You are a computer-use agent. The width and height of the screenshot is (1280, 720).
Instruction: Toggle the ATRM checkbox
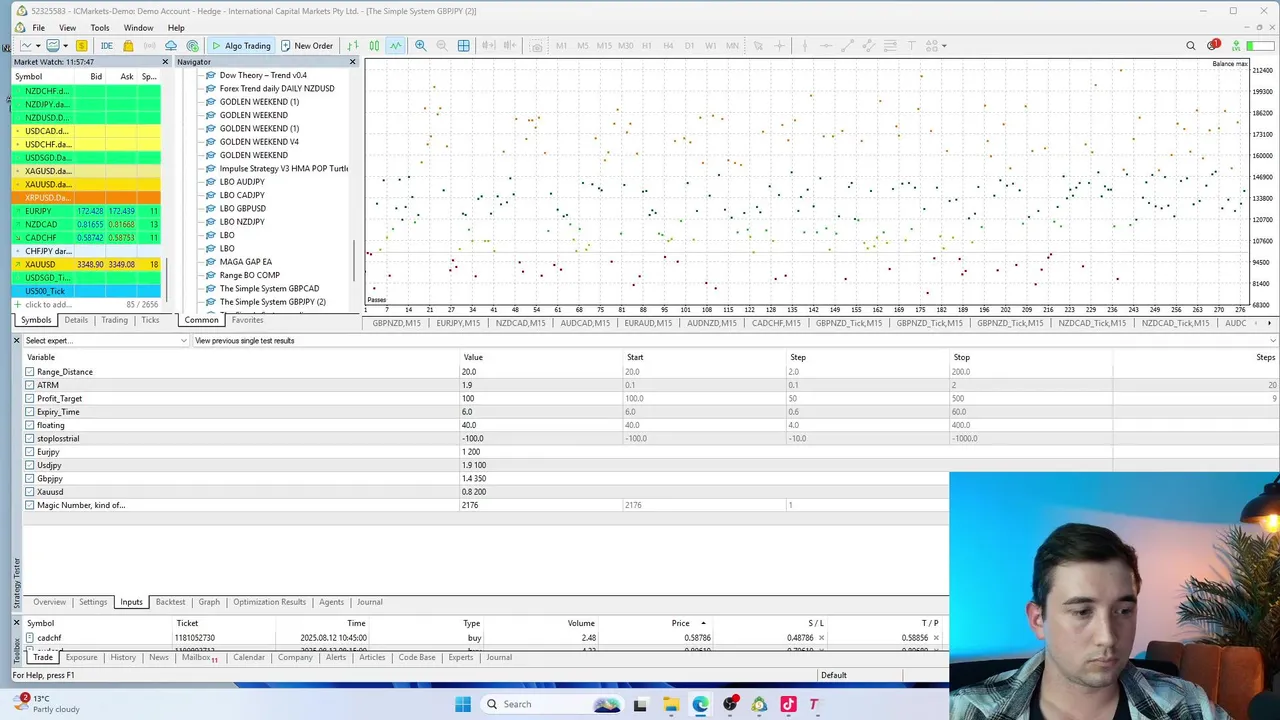click(x=29, y=385)
